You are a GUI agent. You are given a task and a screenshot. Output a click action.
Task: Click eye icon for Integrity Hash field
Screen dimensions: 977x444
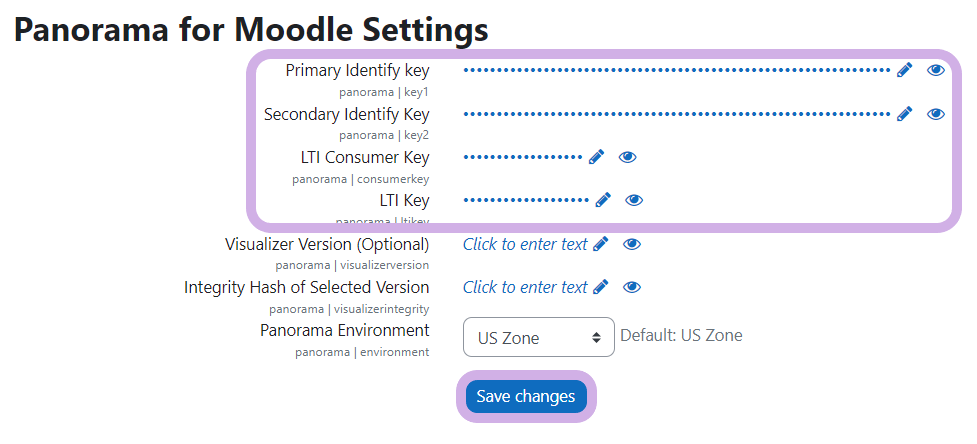[x=632, y=287]
